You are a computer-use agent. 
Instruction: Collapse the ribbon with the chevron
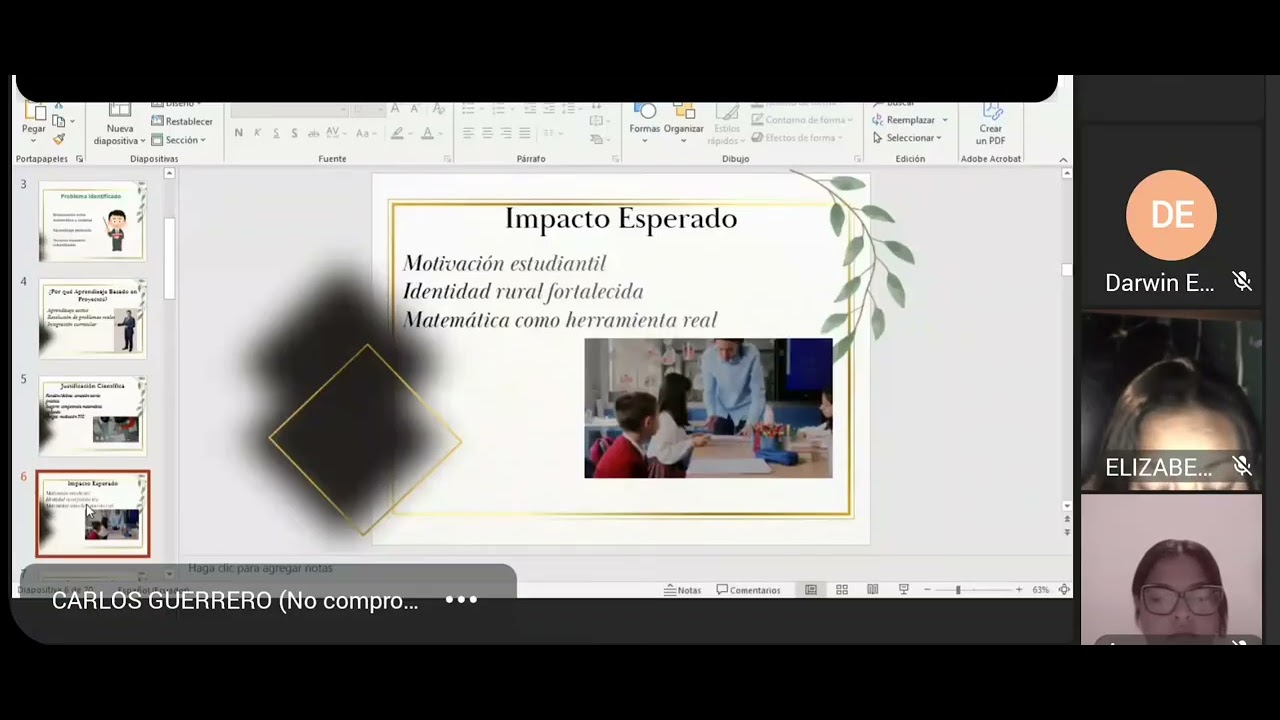point(1063,160)
